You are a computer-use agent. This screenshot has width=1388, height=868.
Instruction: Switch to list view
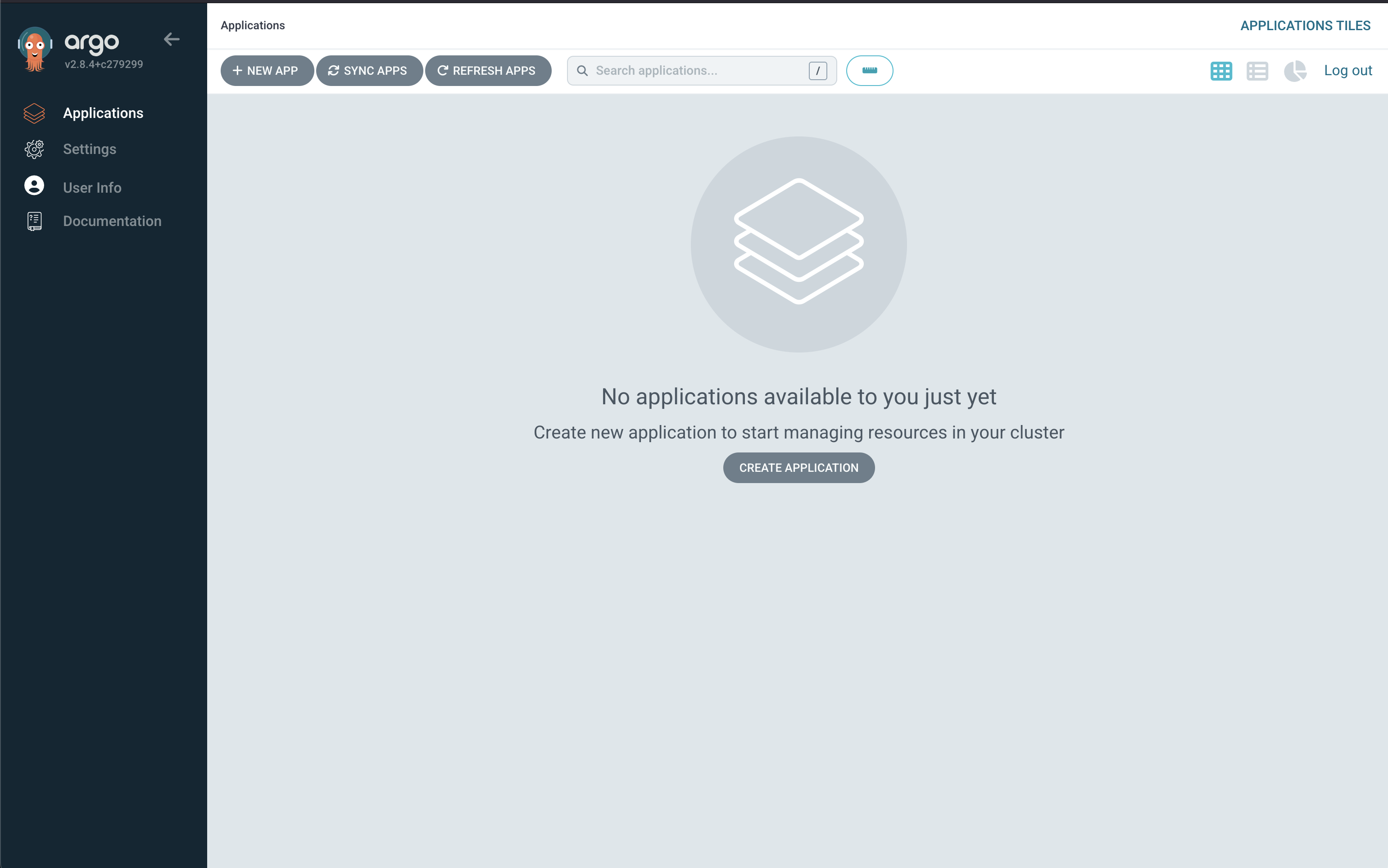tap(1257, 71)
